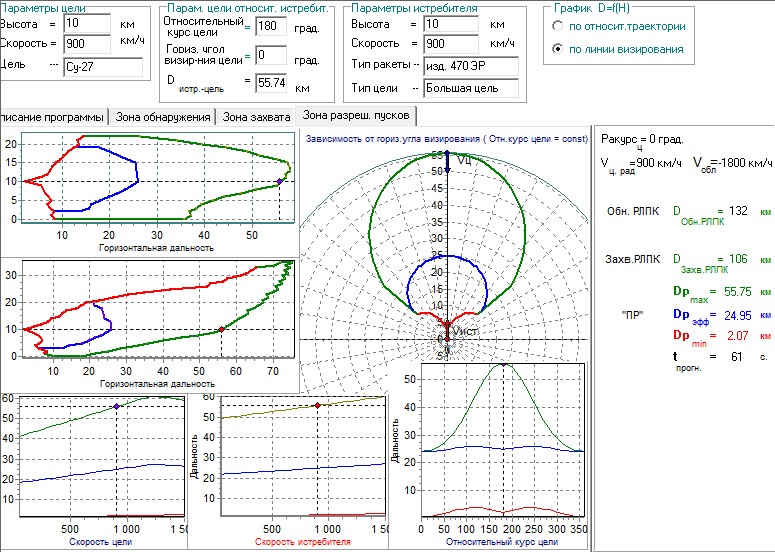Click the 'Относительный курс цели' axis label
The image size is (775, 552).
[502, 542]
